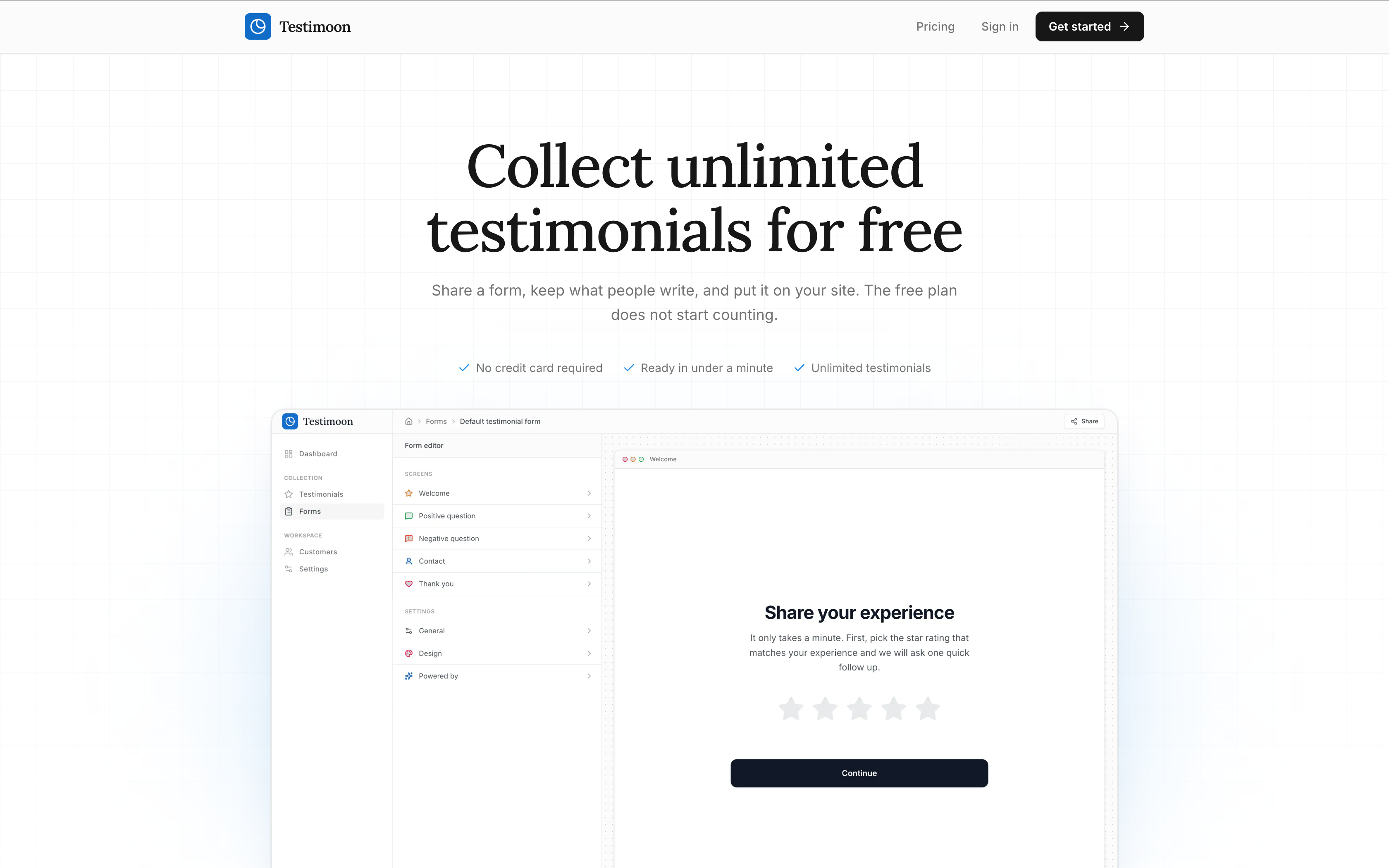The width and height of the screenshot is (1389, 868).
Task: Expand the General settings chevron
Action: [589, 631]
